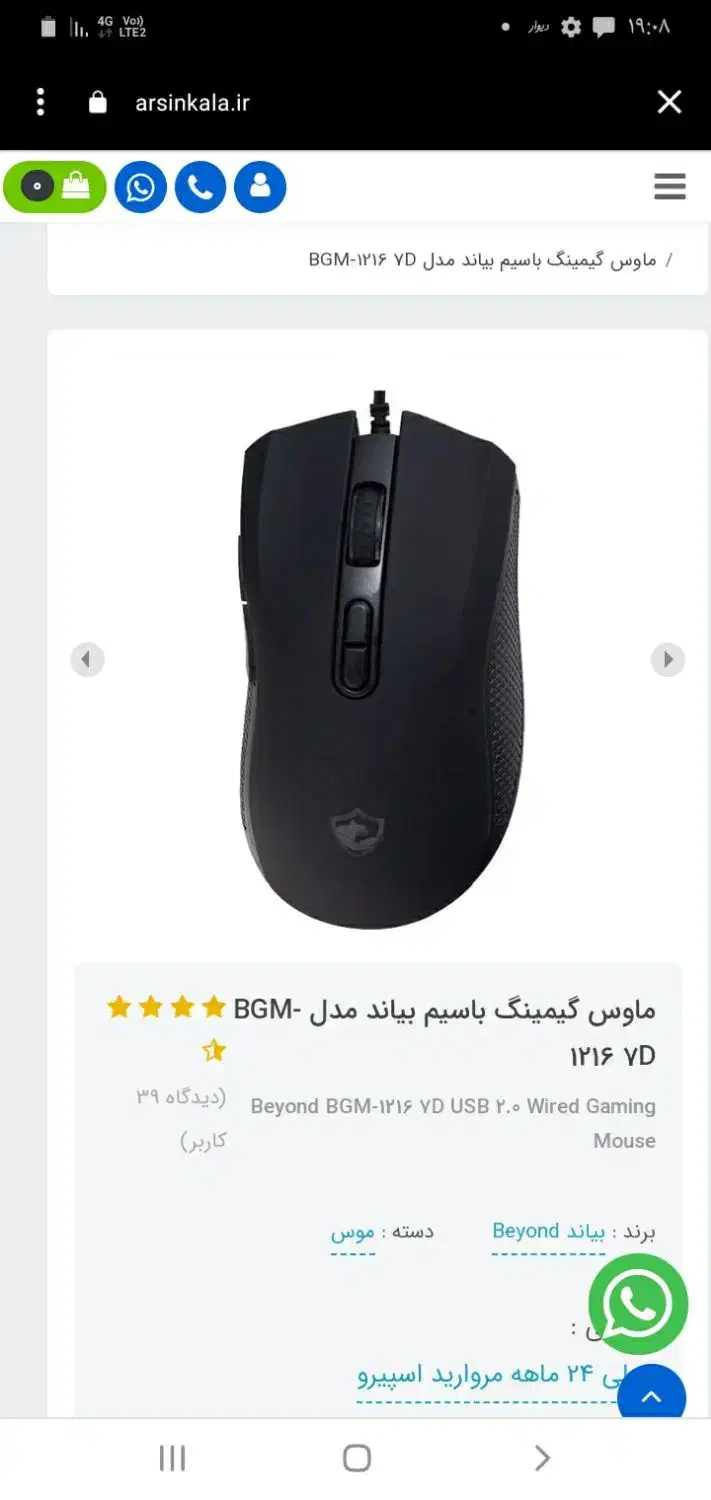711x1500 pixels.
Task: Tap Android home navigation button
Action: (357, 1458)
